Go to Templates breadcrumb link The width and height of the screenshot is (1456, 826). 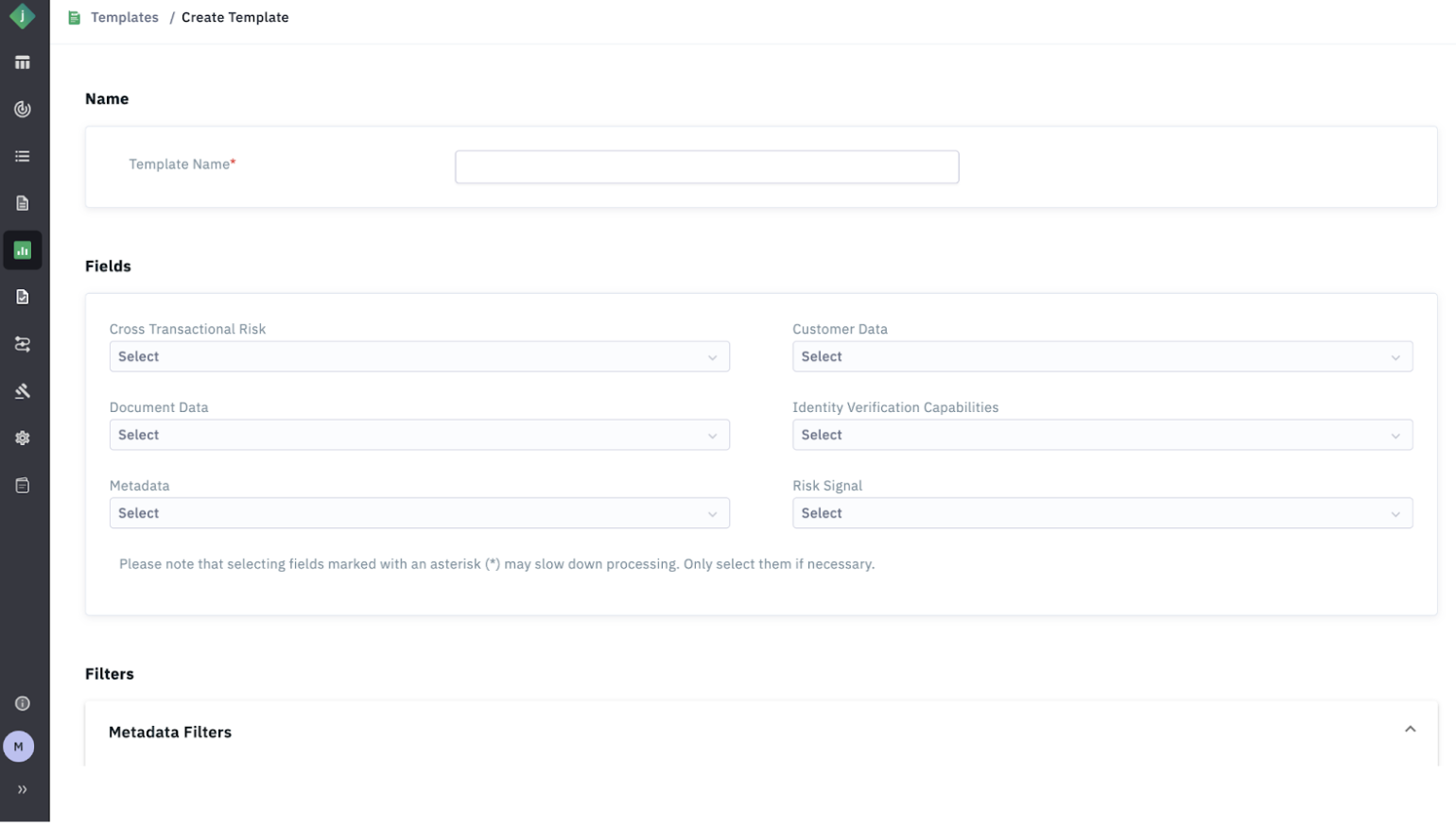125,18
